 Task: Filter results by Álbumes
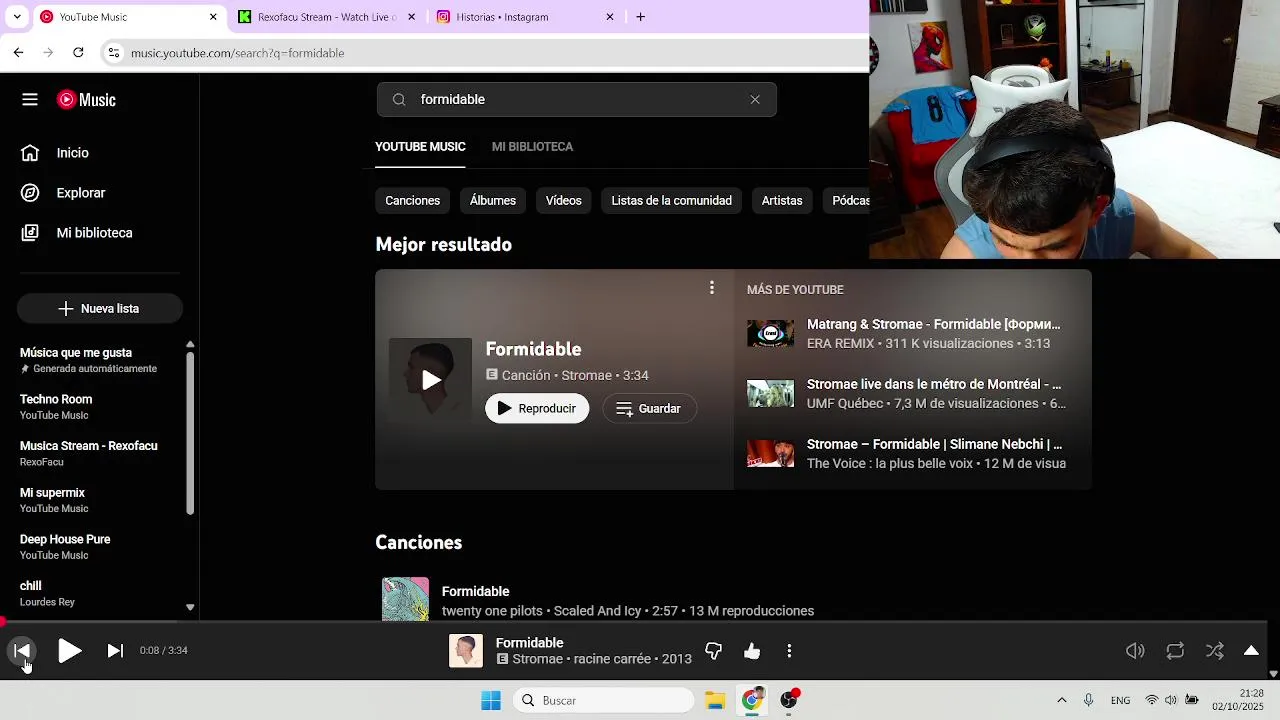493,201
